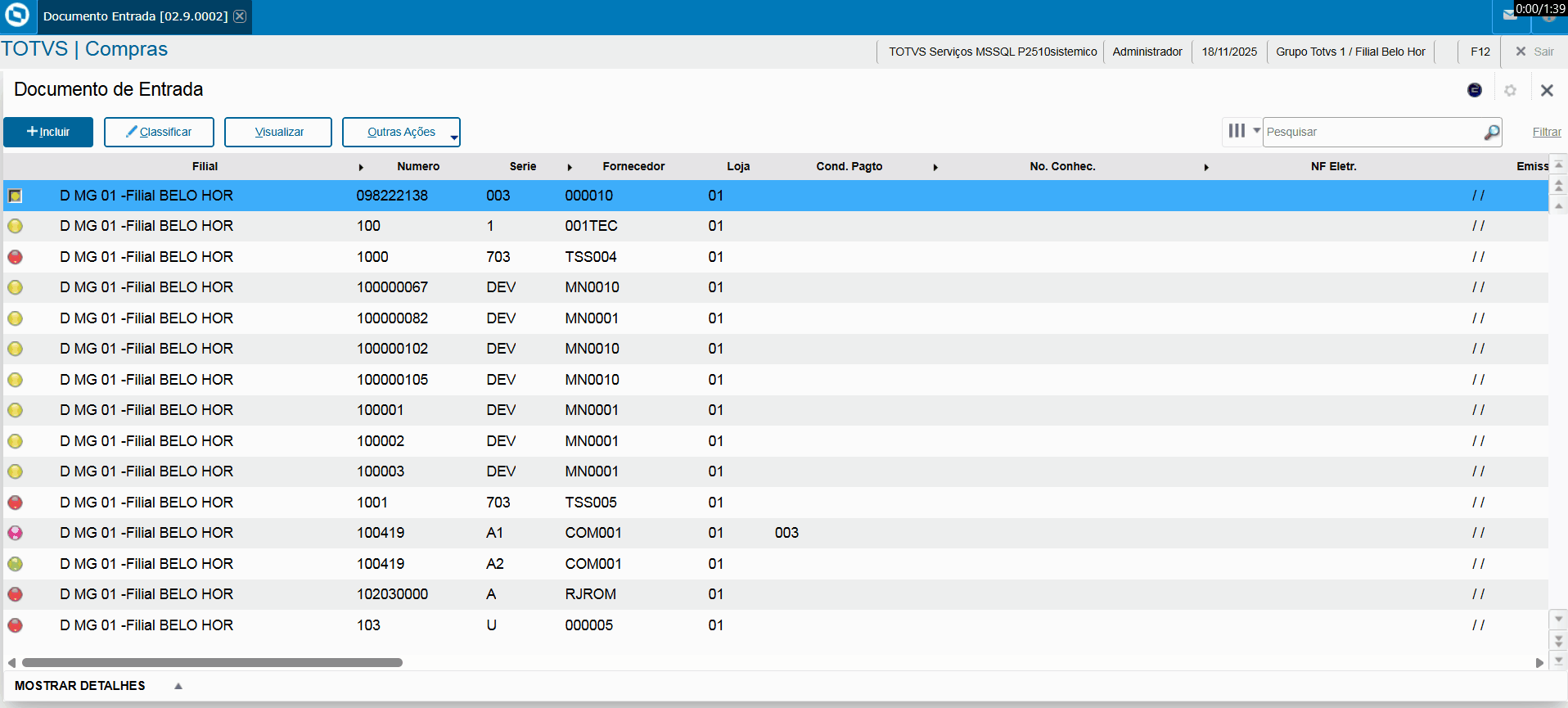Focus the Pesquisar search field
The width and height of the screenshot is (1568, 708).
(1372, 132)
